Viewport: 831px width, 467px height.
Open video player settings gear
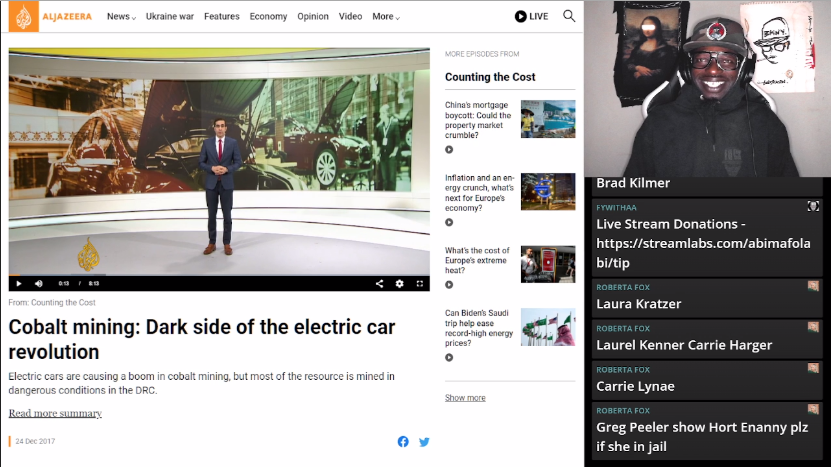click(x=399, y=283)
